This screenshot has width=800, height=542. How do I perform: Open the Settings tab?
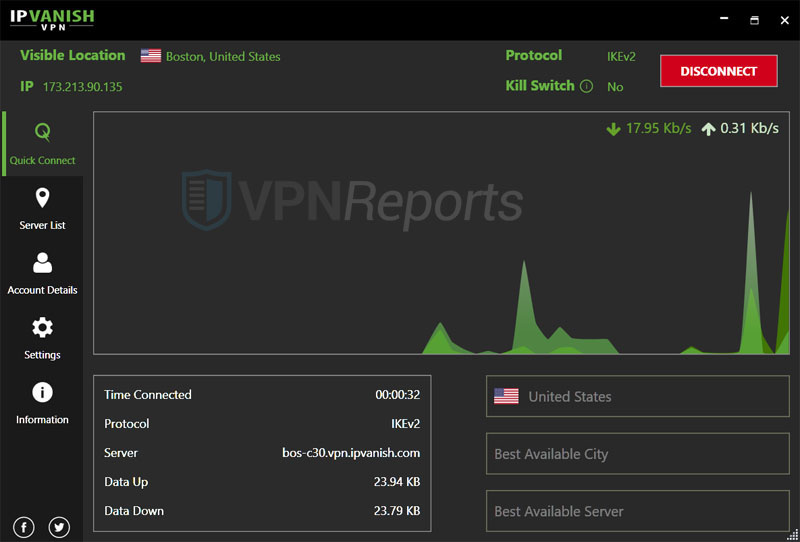pos(42,338)
